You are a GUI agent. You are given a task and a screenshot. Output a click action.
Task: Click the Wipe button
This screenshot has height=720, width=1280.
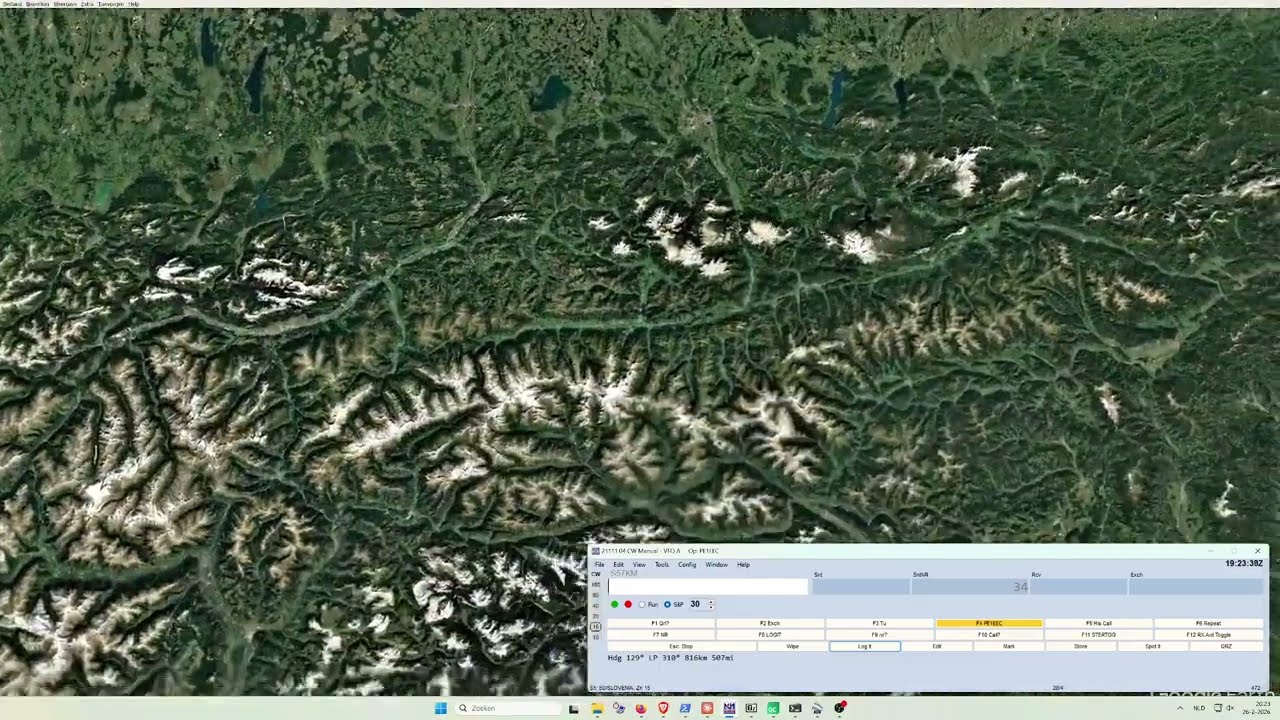792,646
